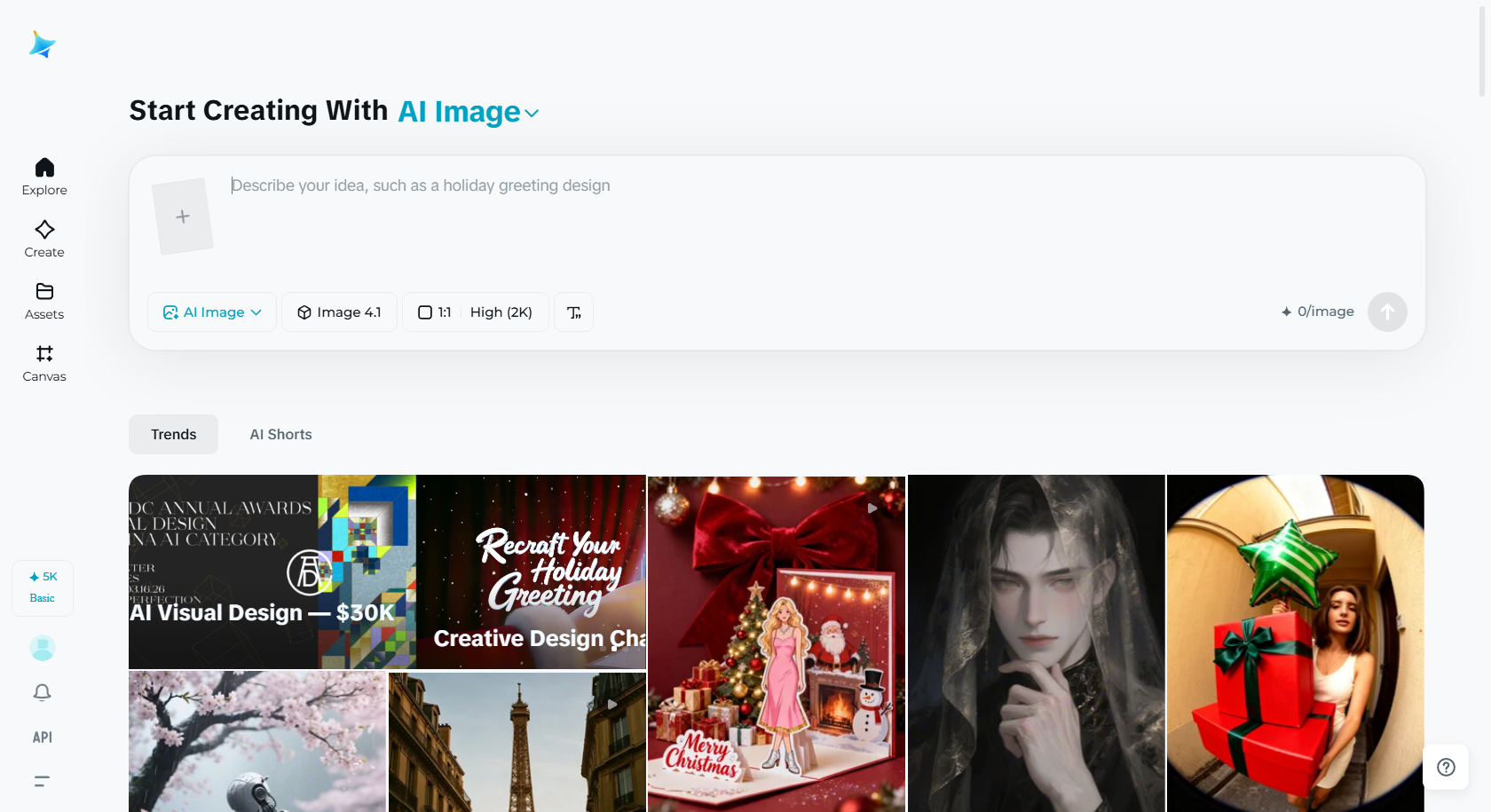This screenshot has height=812, width=1491.
Task: Expand the AI Image mode dropdown
Action: (211, 311)
